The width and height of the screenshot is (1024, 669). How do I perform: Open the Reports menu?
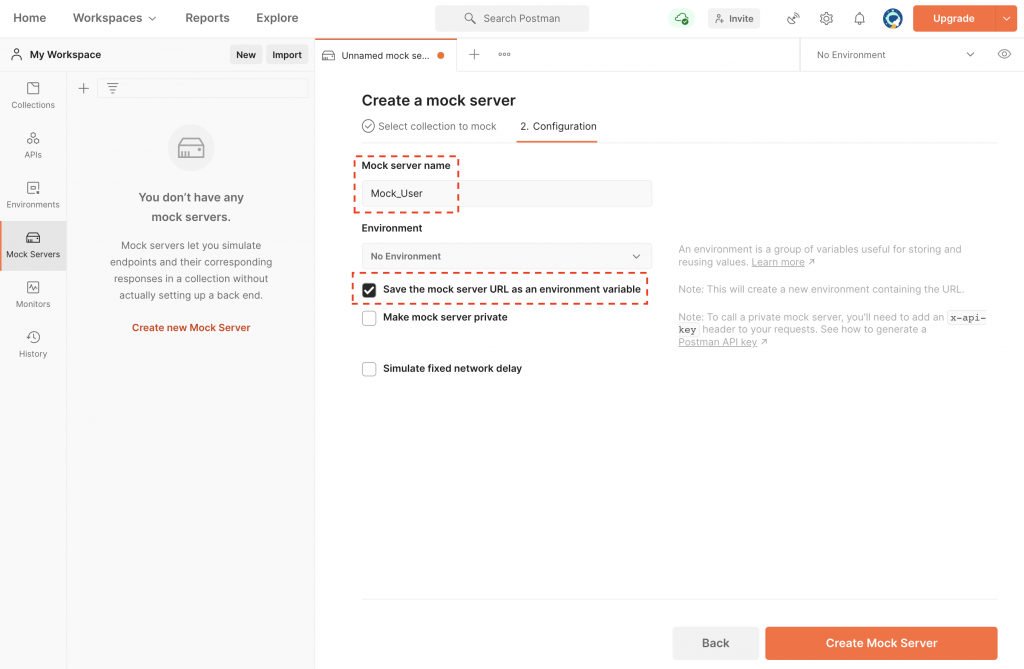[x=207, y=18]
